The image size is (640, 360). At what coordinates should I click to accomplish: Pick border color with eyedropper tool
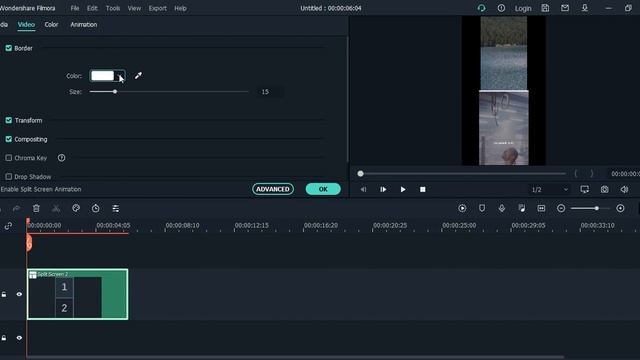138,76
